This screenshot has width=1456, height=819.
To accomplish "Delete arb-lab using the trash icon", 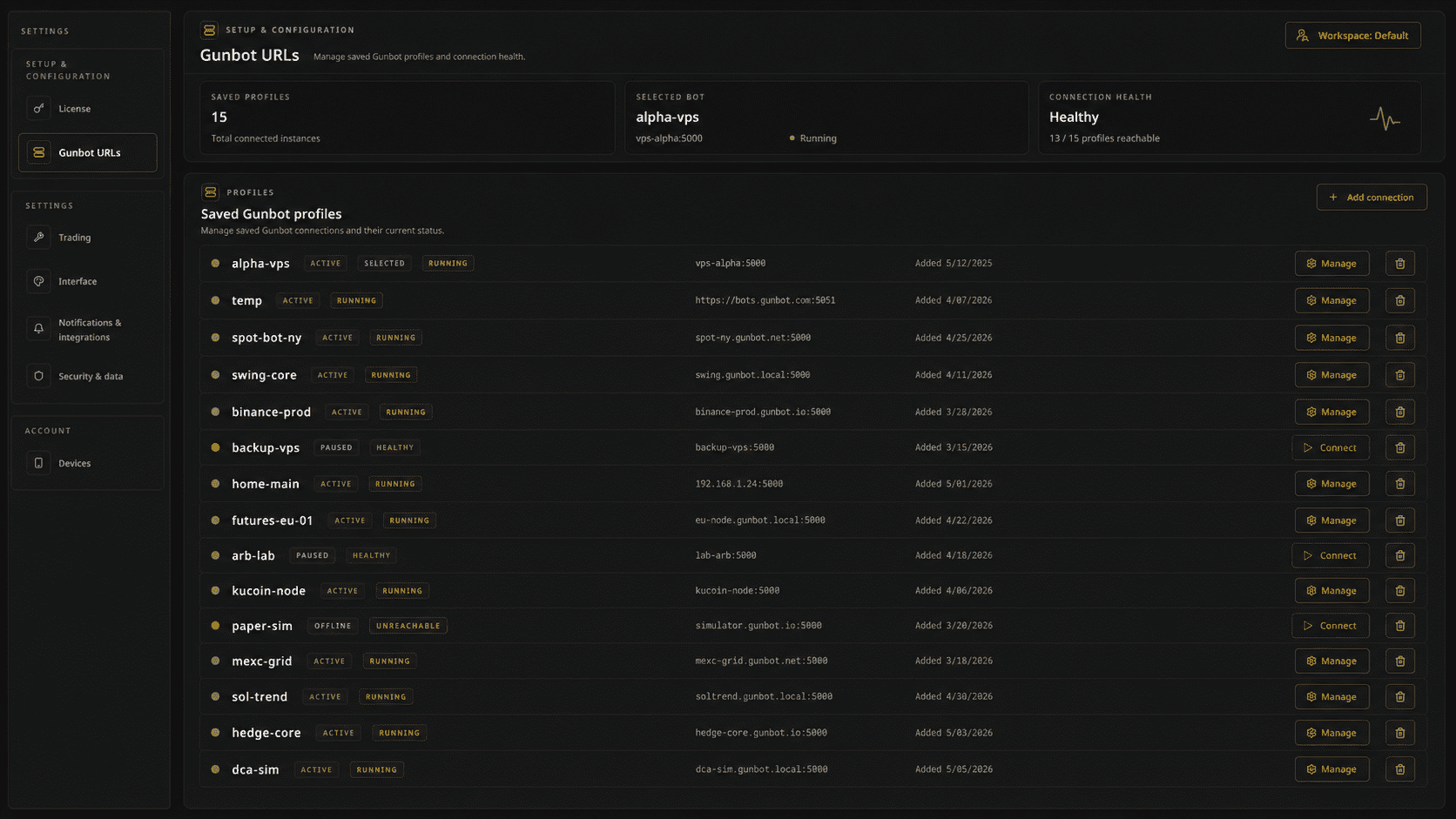I will pyautogui.click(x=1399, y=555).
